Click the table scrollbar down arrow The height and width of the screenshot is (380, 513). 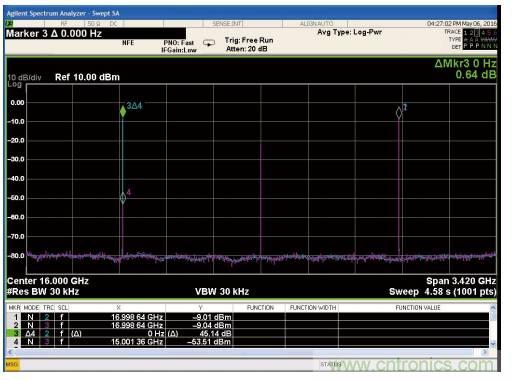click(x=493, y=343)
